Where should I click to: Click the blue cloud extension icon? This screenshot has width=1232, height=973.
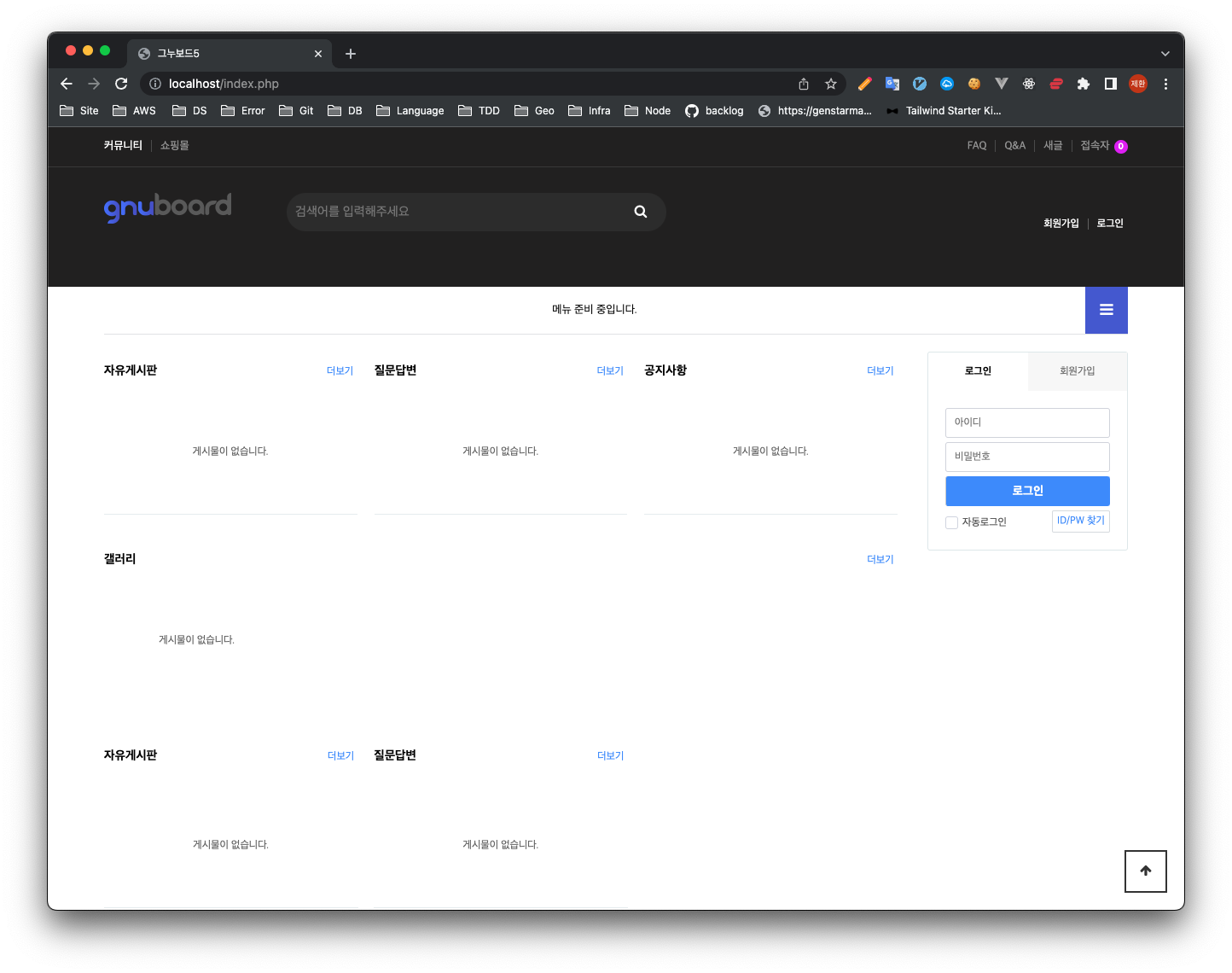click(x=947, y=84)
